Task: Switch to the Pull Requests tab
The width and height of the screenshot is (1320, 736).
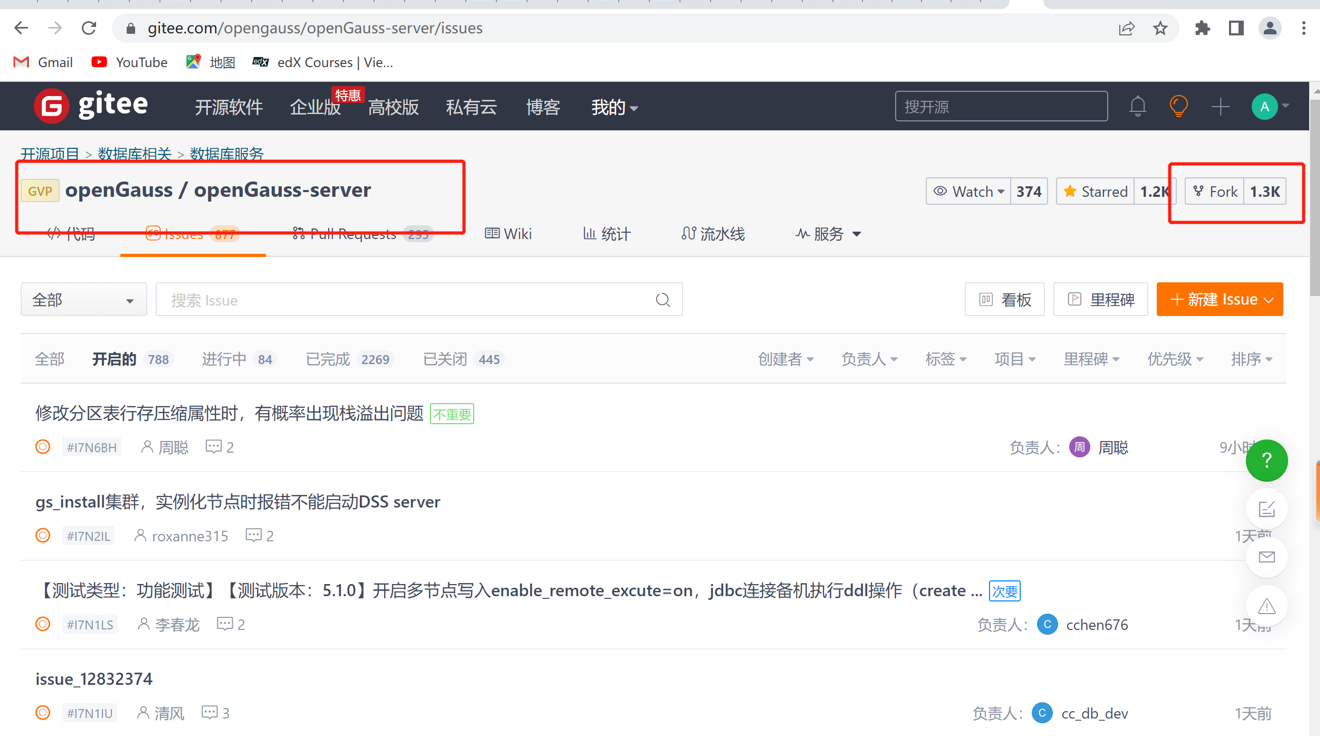Action: click(x=355, y=233)
